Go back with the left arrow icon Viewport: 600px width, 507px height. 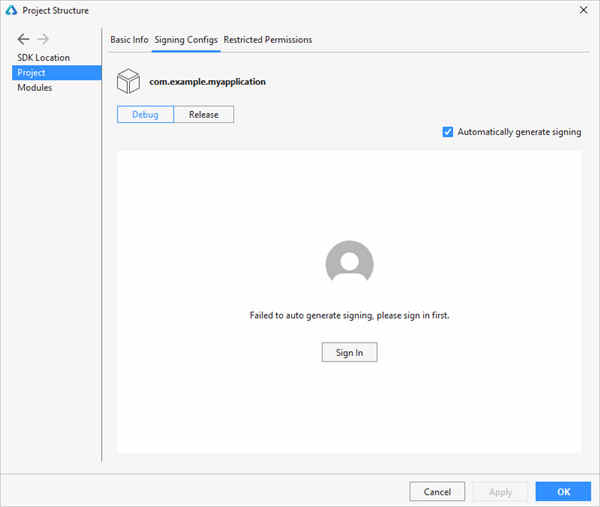coord(23,39)
